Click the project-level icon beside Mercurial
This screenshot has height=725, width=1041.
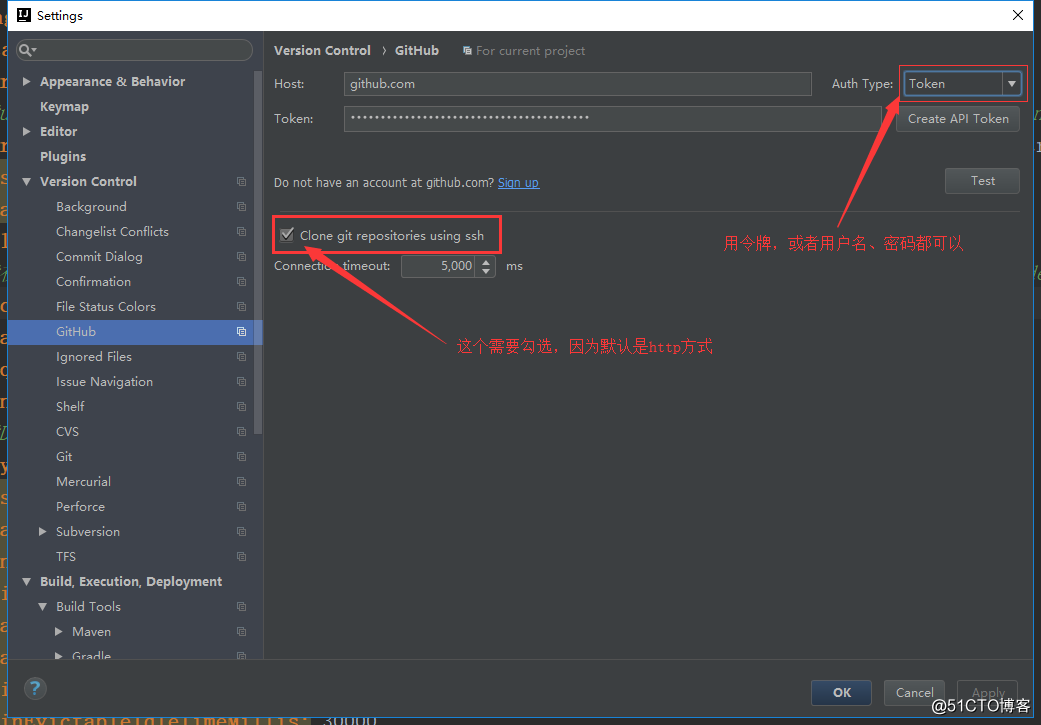point(242,482)
